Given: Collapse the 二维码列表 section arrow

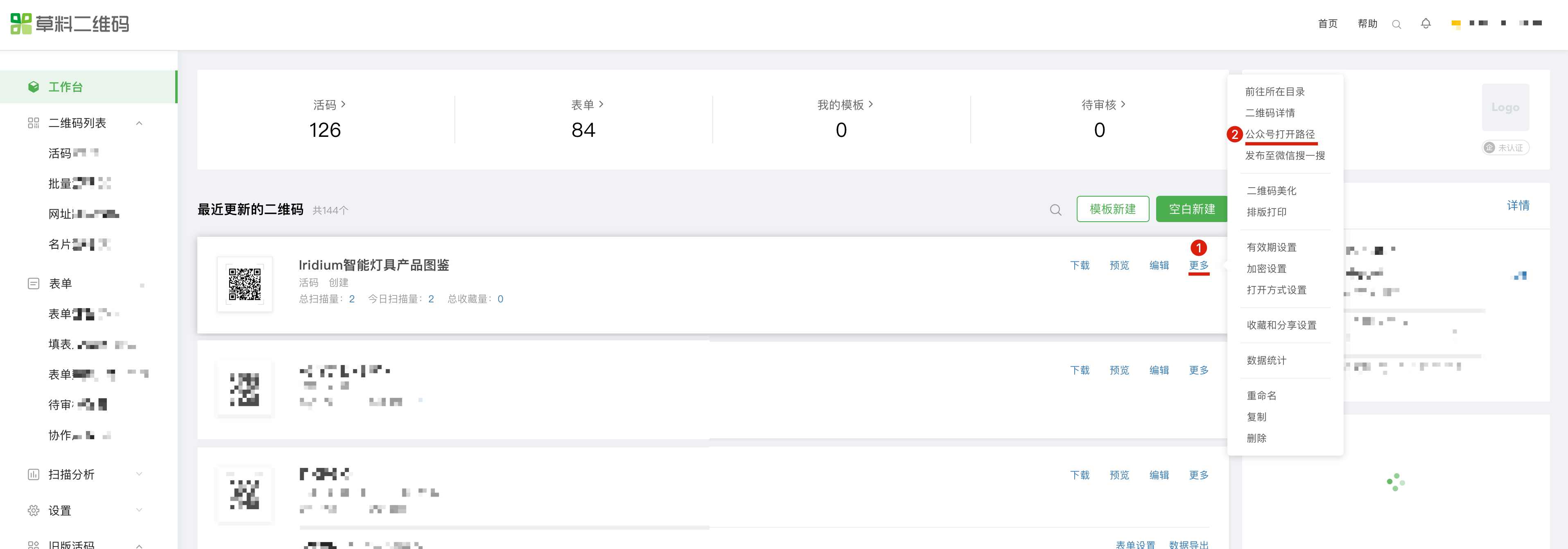Looking at the screenshot, I should pos(139,123).
